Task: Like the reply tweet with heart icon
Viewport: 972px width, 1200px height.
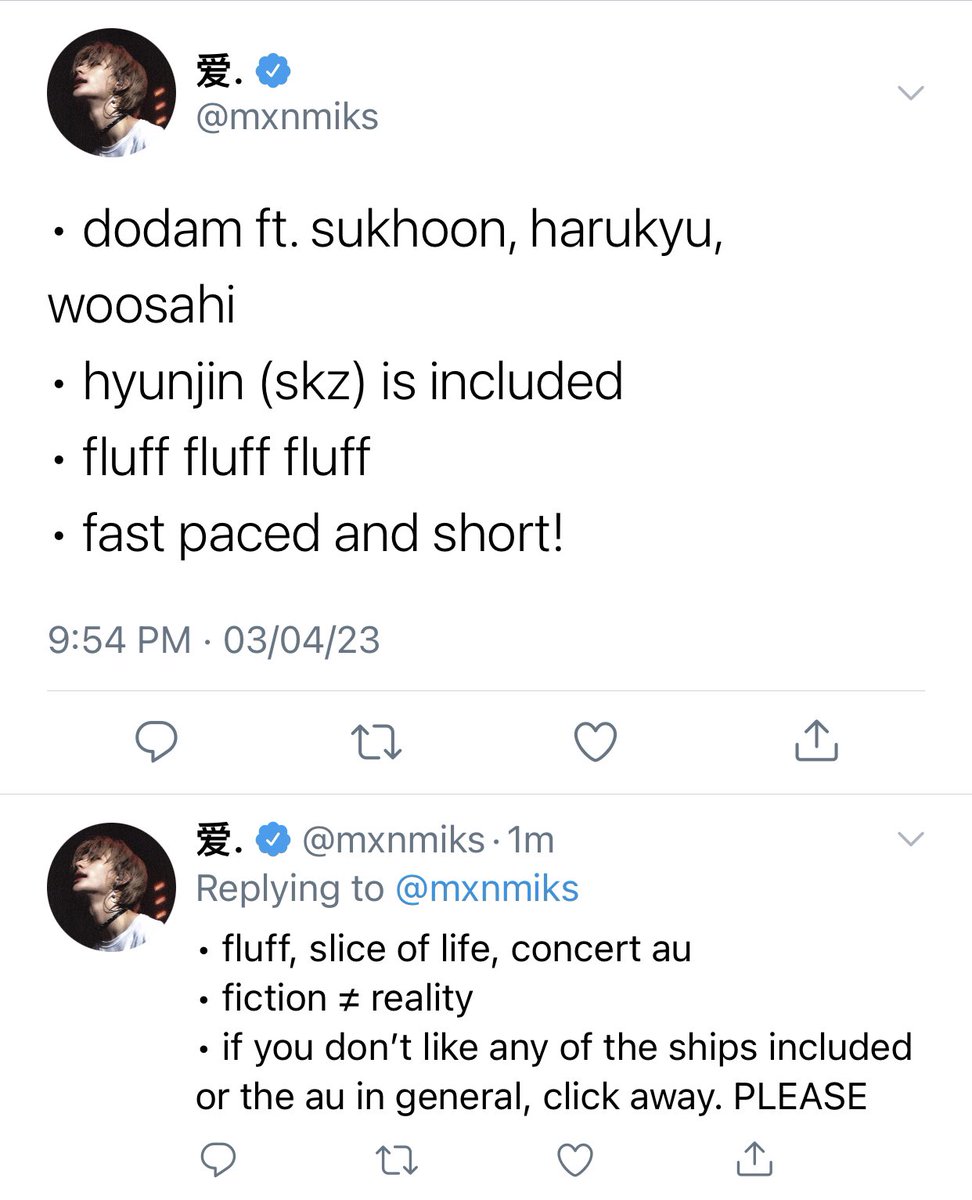Action: 575,1160
